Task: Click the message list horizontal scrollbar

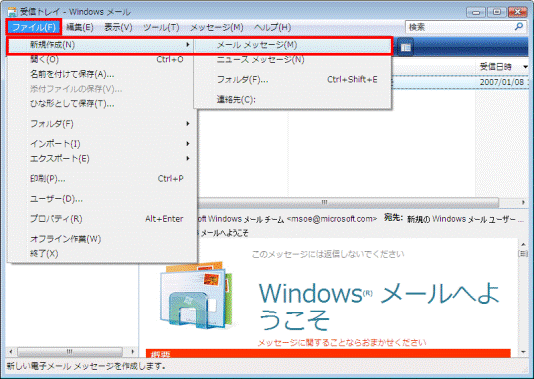Action: [x=349, y=202]
